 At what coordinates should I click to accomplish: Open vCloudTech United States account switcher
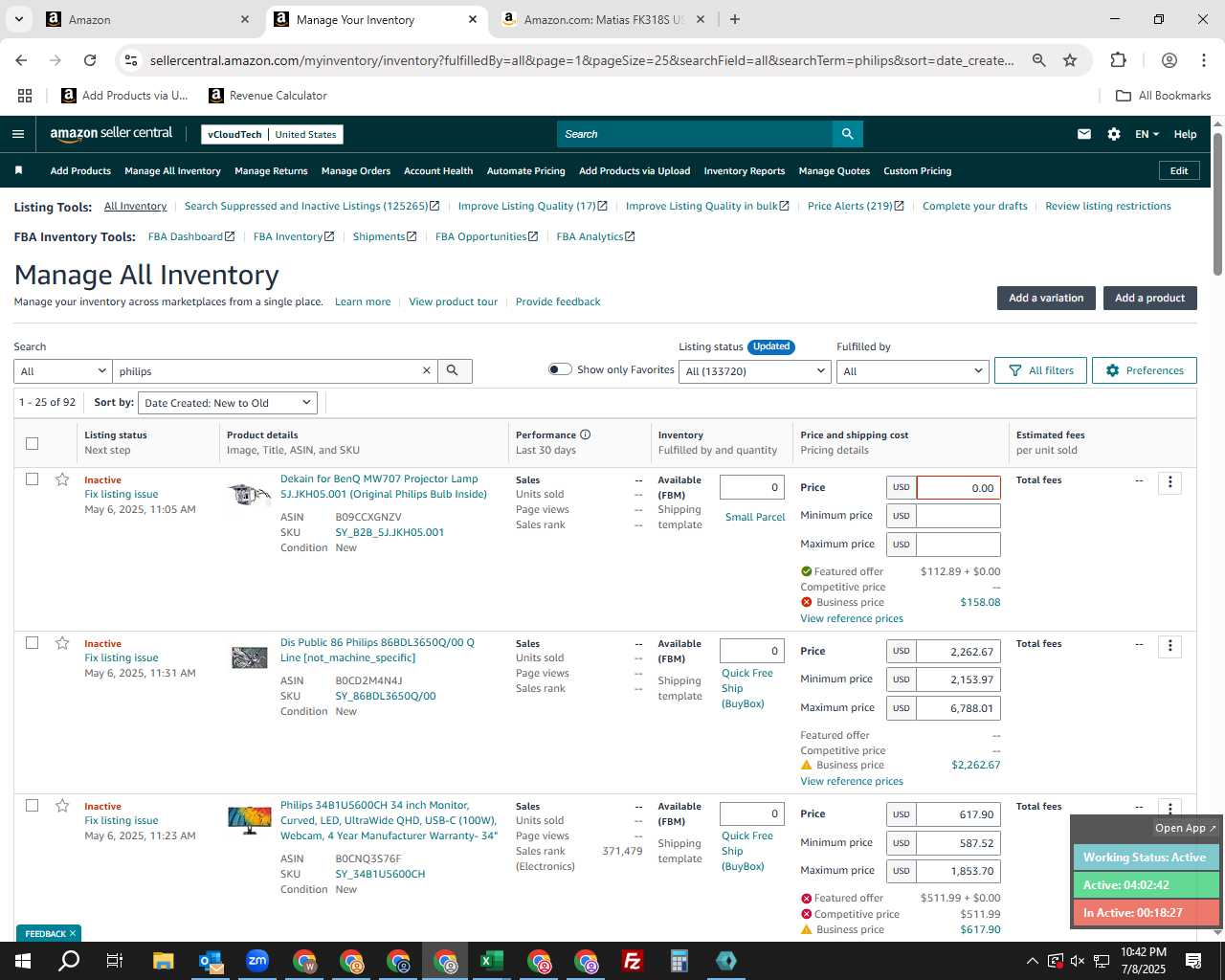[x=272, y=134]
